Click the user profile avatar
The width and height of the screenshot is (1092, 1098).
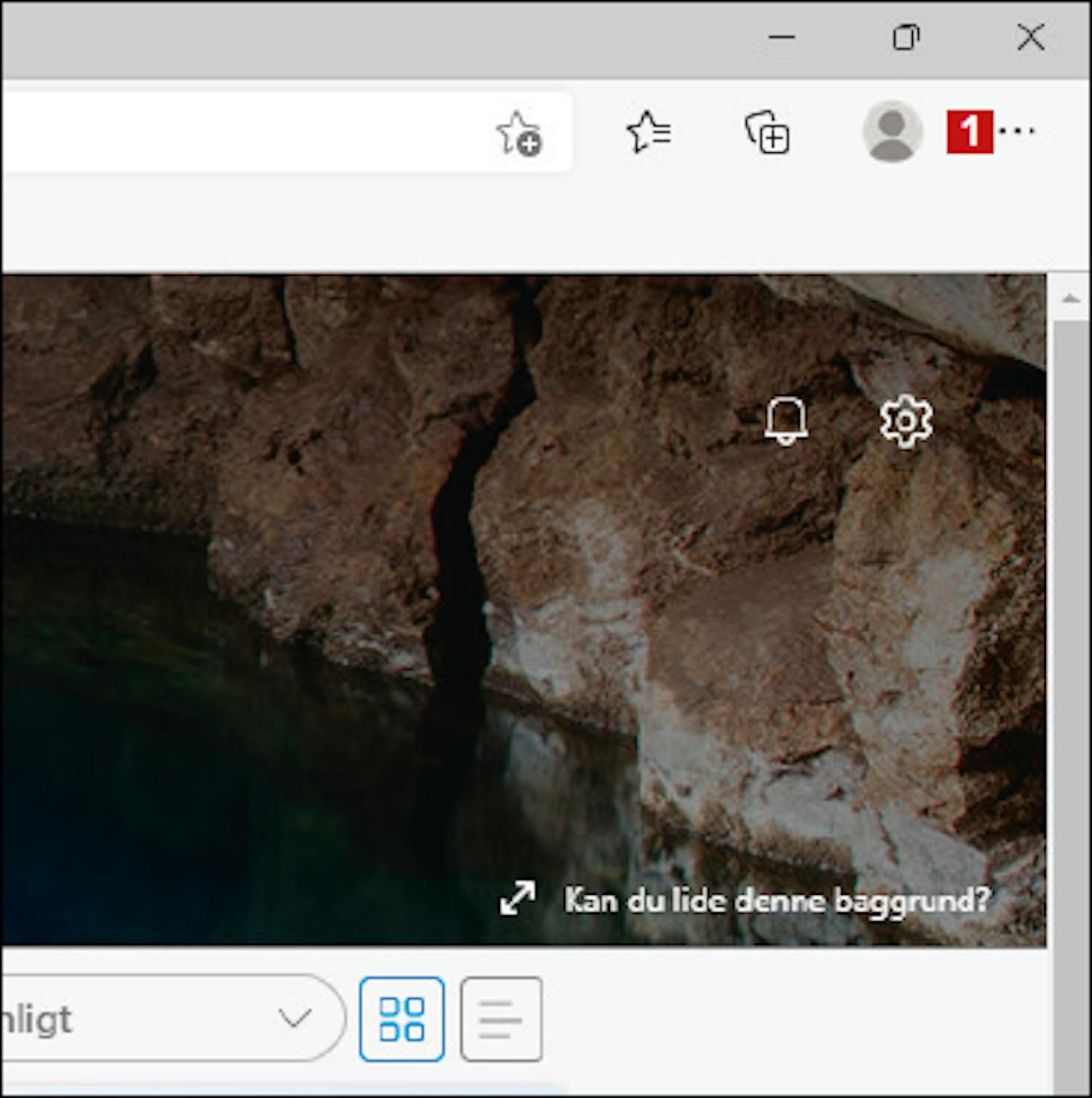click(x=892, y=132)
